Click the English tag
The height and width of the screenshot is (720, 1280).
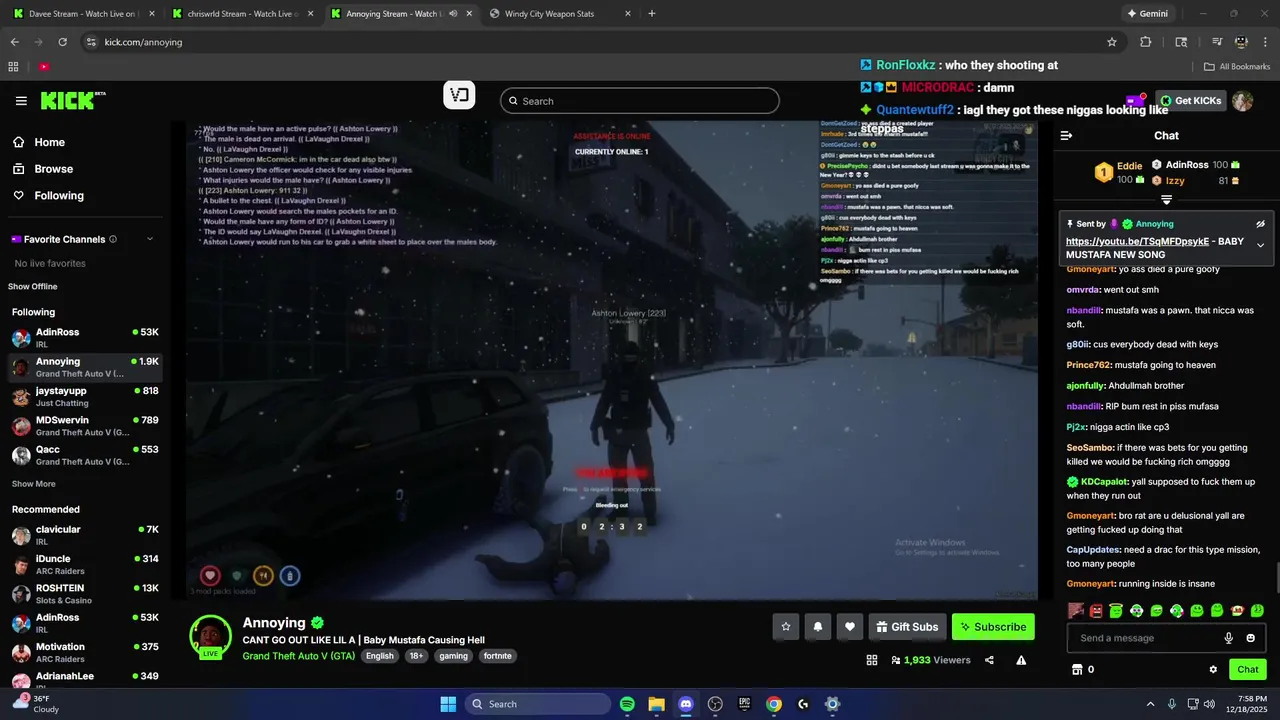(380, 656)
